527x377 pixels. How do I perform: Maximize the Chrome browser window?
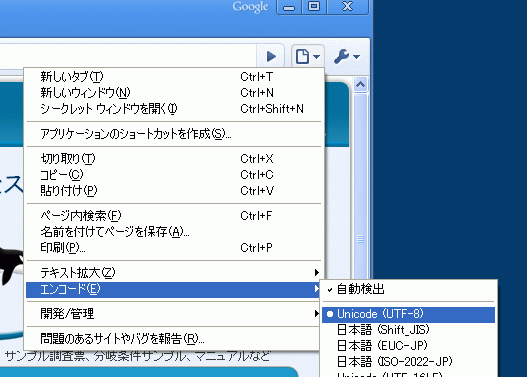click(x=314, y=7)
